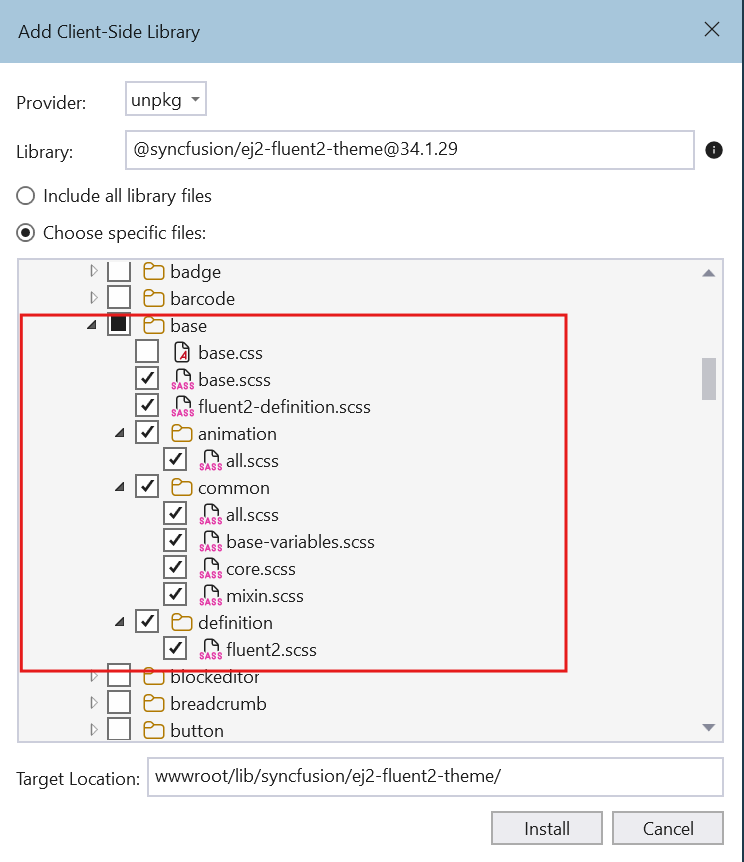
Task: Click the badge folder icon
Action: click(154, 272)
